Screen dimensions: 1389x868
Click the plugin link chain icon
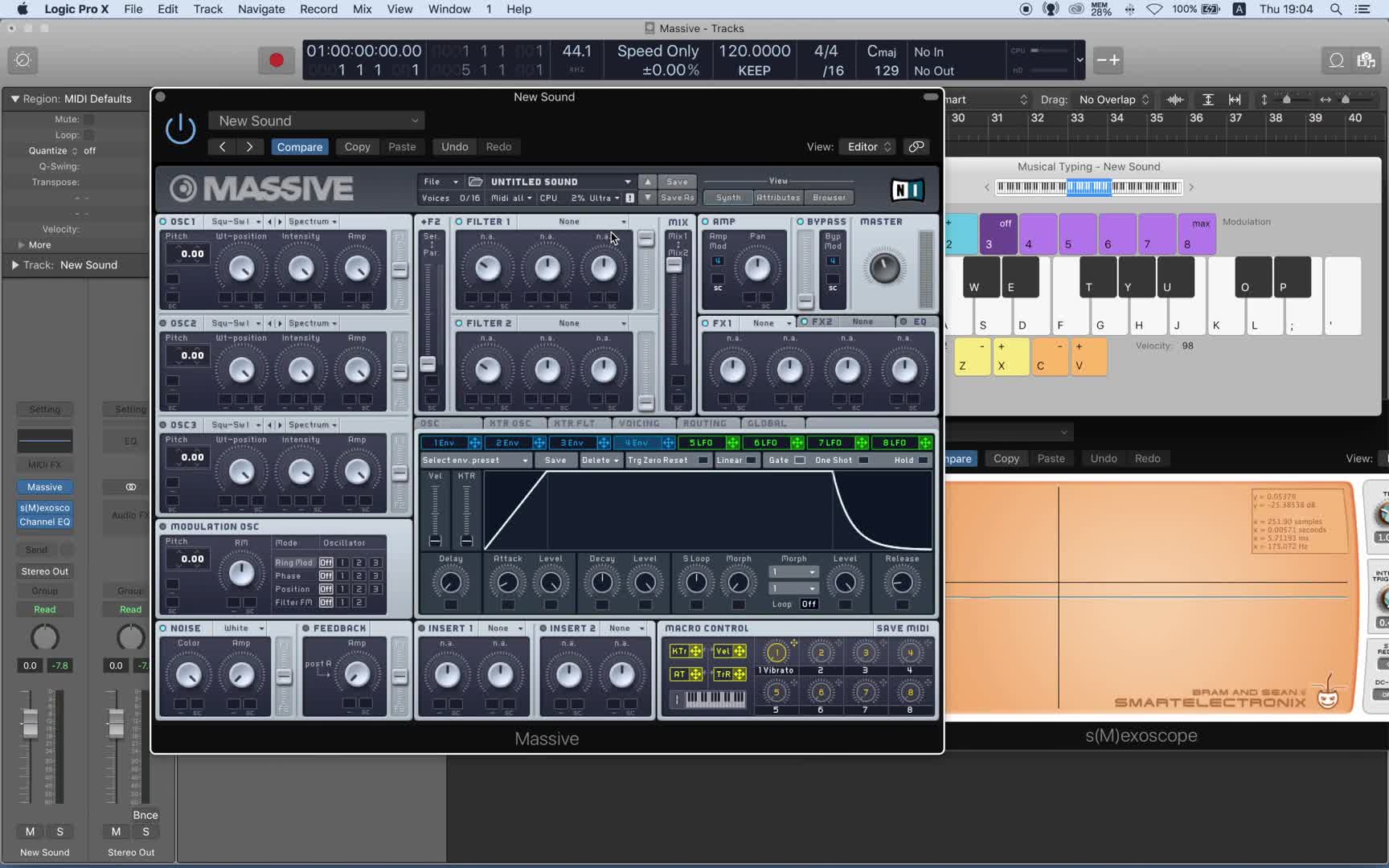(916, 147)
